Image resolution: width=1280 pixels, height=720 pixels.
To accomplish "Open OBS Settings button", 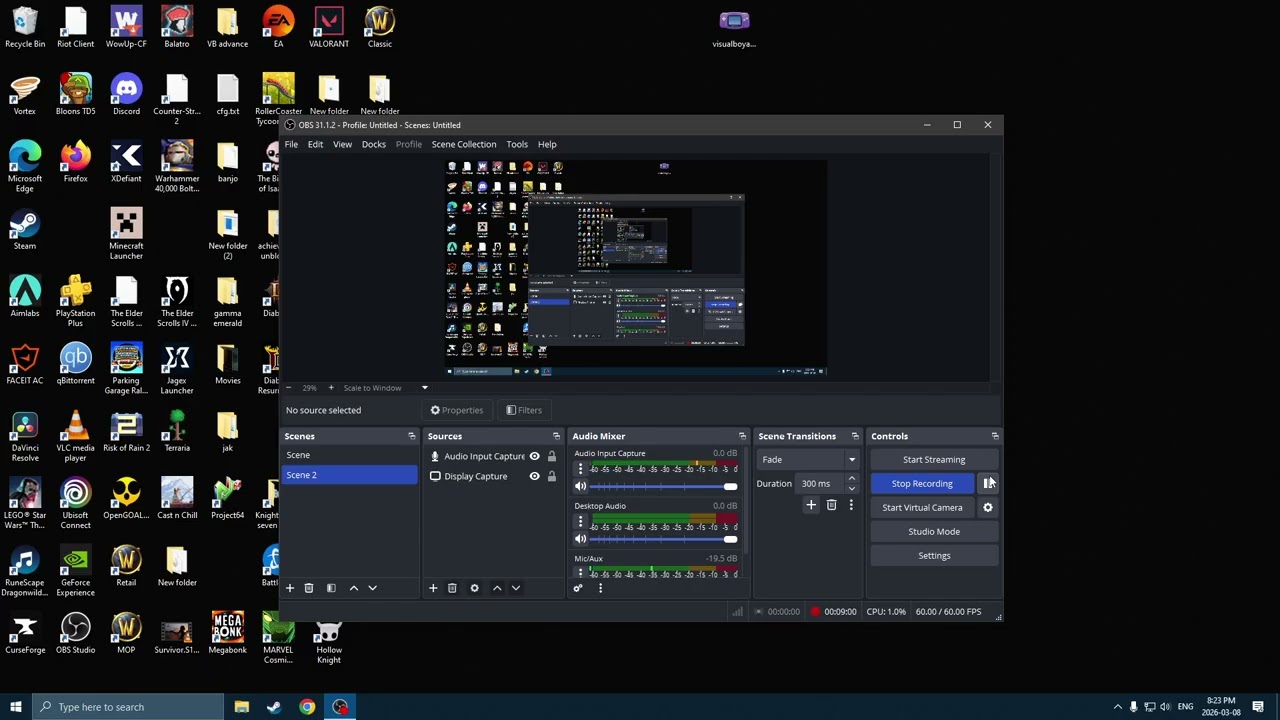I will click(934, 556).
